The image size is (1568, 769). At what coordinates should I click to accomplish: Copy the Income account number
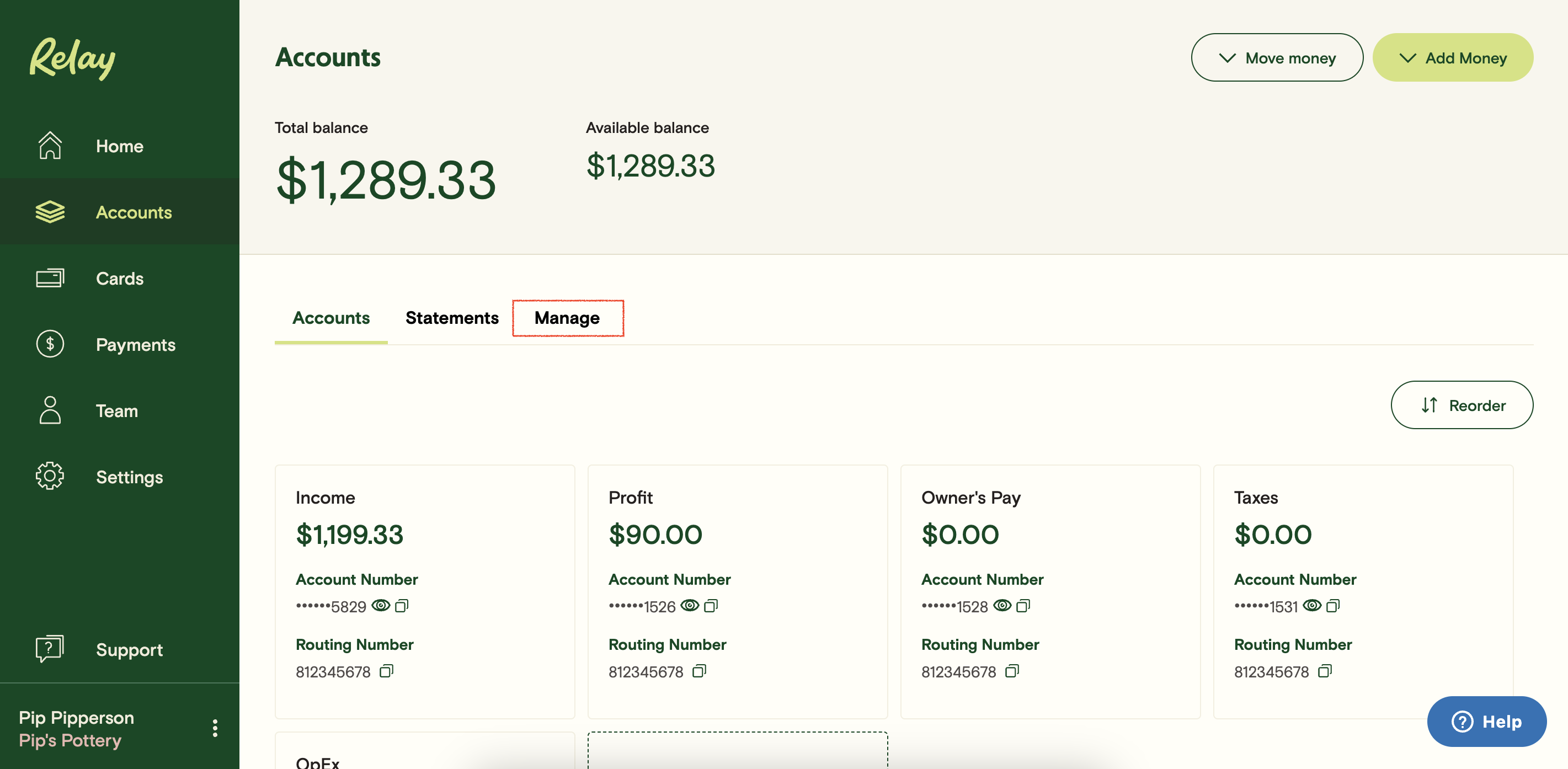click(x=402, y=606)
